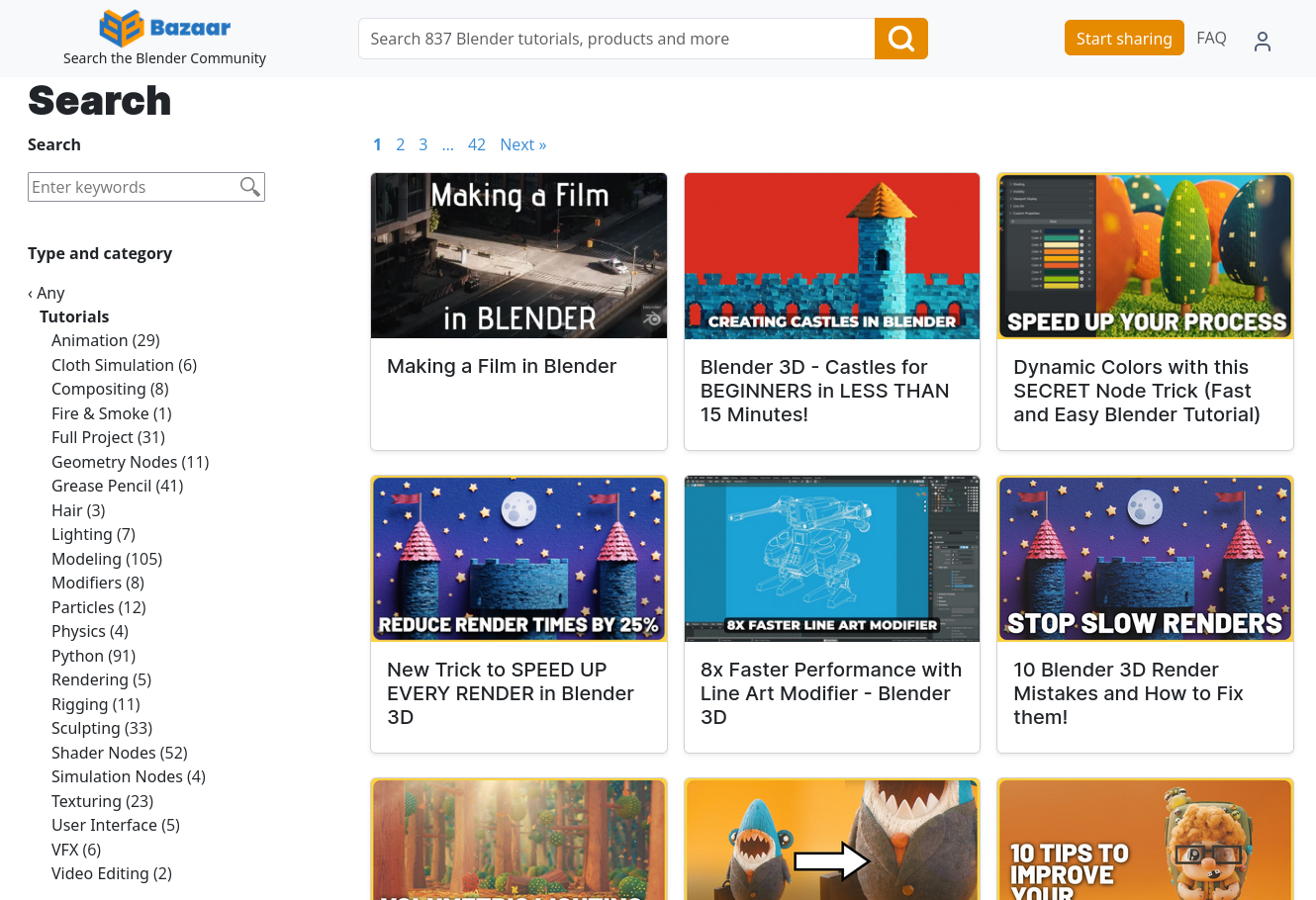
Task: Filter by Hair (3)
Action: (x=78, y=510)
